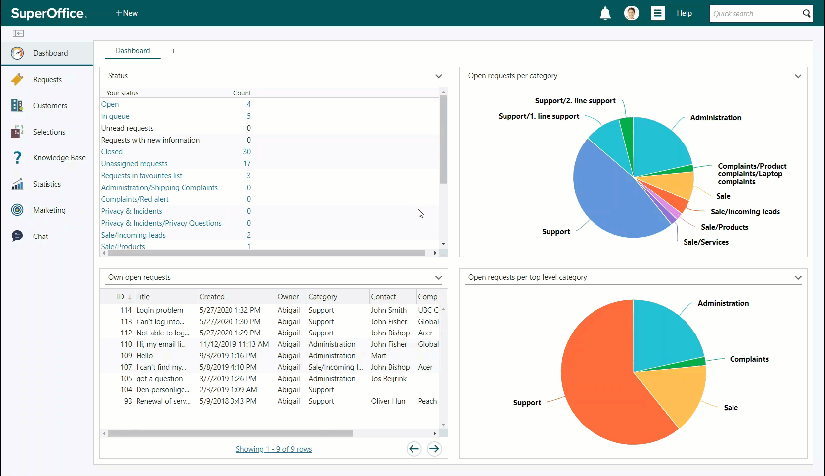Click the Status list vertical scrollbar
Viewport: 825px width, 476px height.
(444, 141)
